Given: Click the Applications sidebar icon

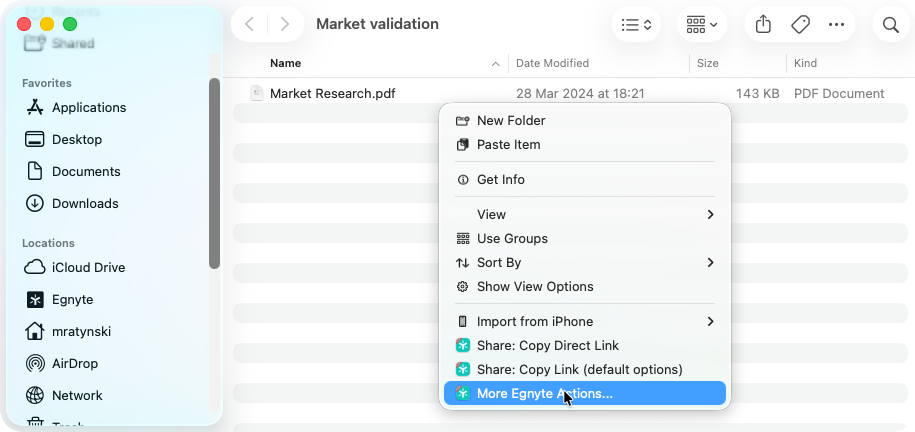Looking at the screenshot, I should 35,107.
